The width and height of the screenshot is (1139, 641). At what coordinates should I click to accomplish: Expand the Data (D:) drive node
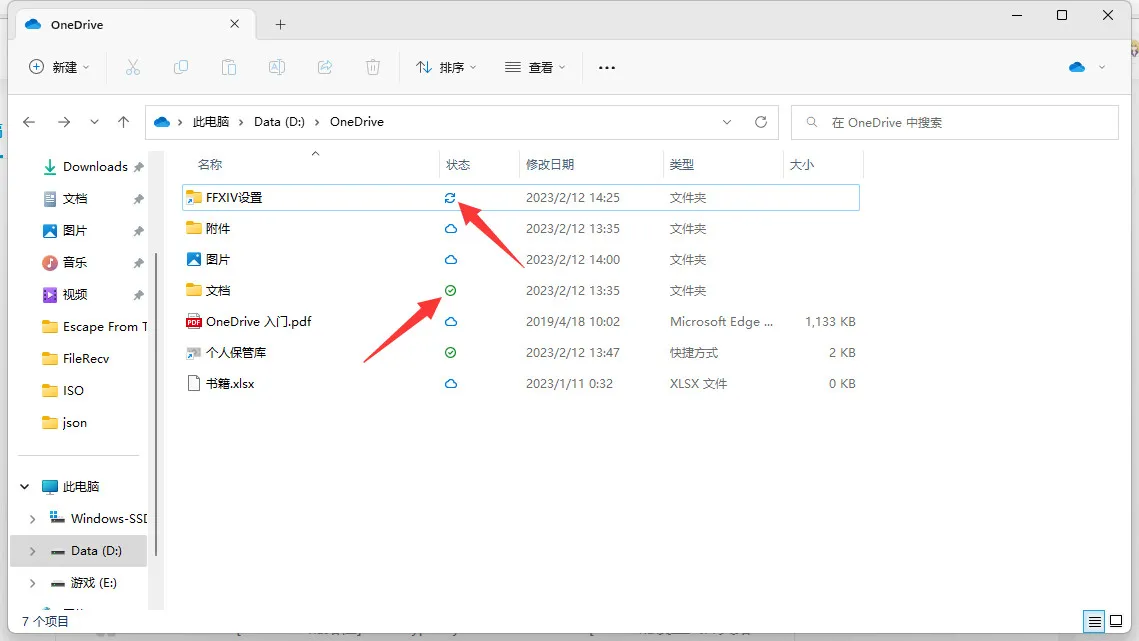pyautogui.click(x=32, y=551)
